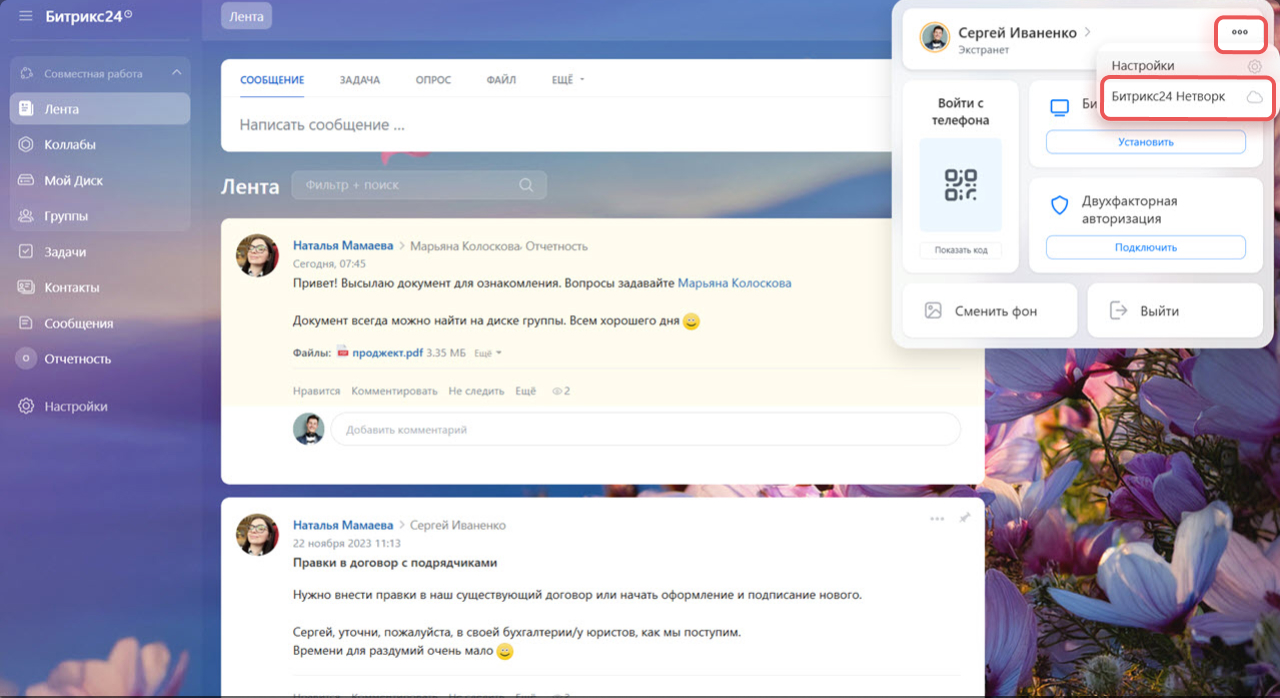Screen dimensions: 1280x698
Task: Click Подключить for two-factor authorization
Action: tap(1146, 247)
